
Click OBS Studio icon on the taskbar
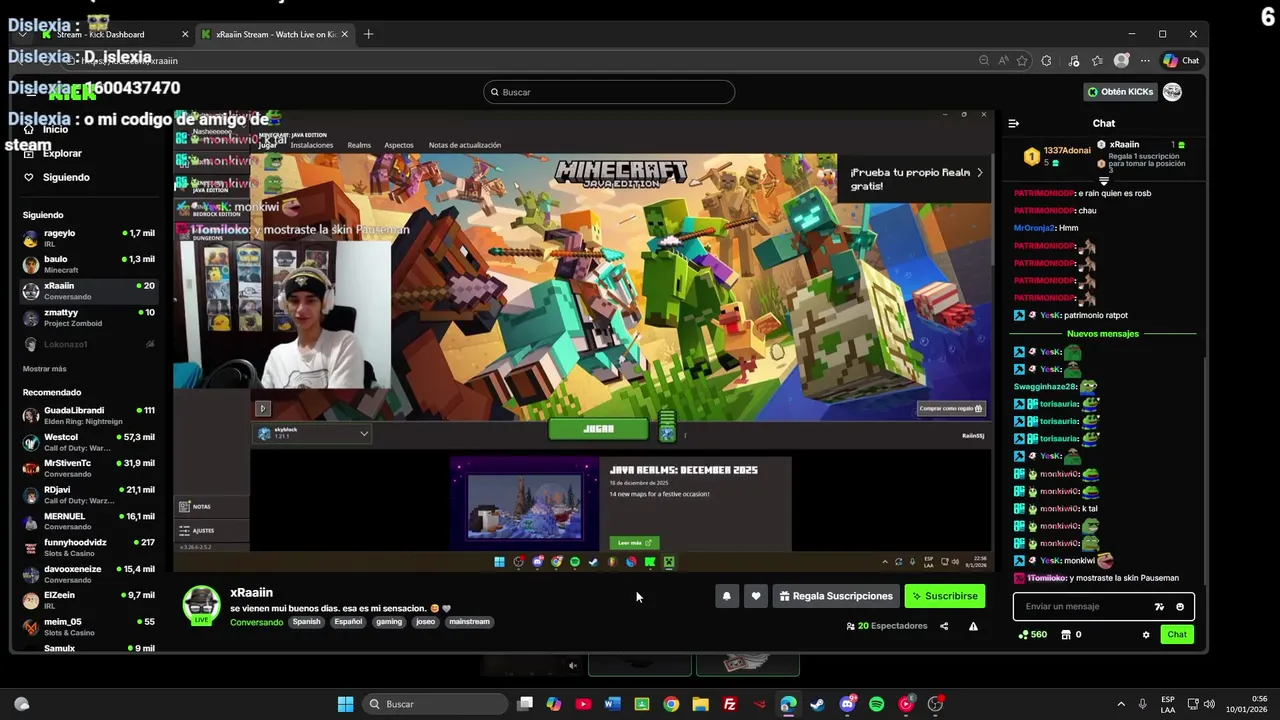935,704
